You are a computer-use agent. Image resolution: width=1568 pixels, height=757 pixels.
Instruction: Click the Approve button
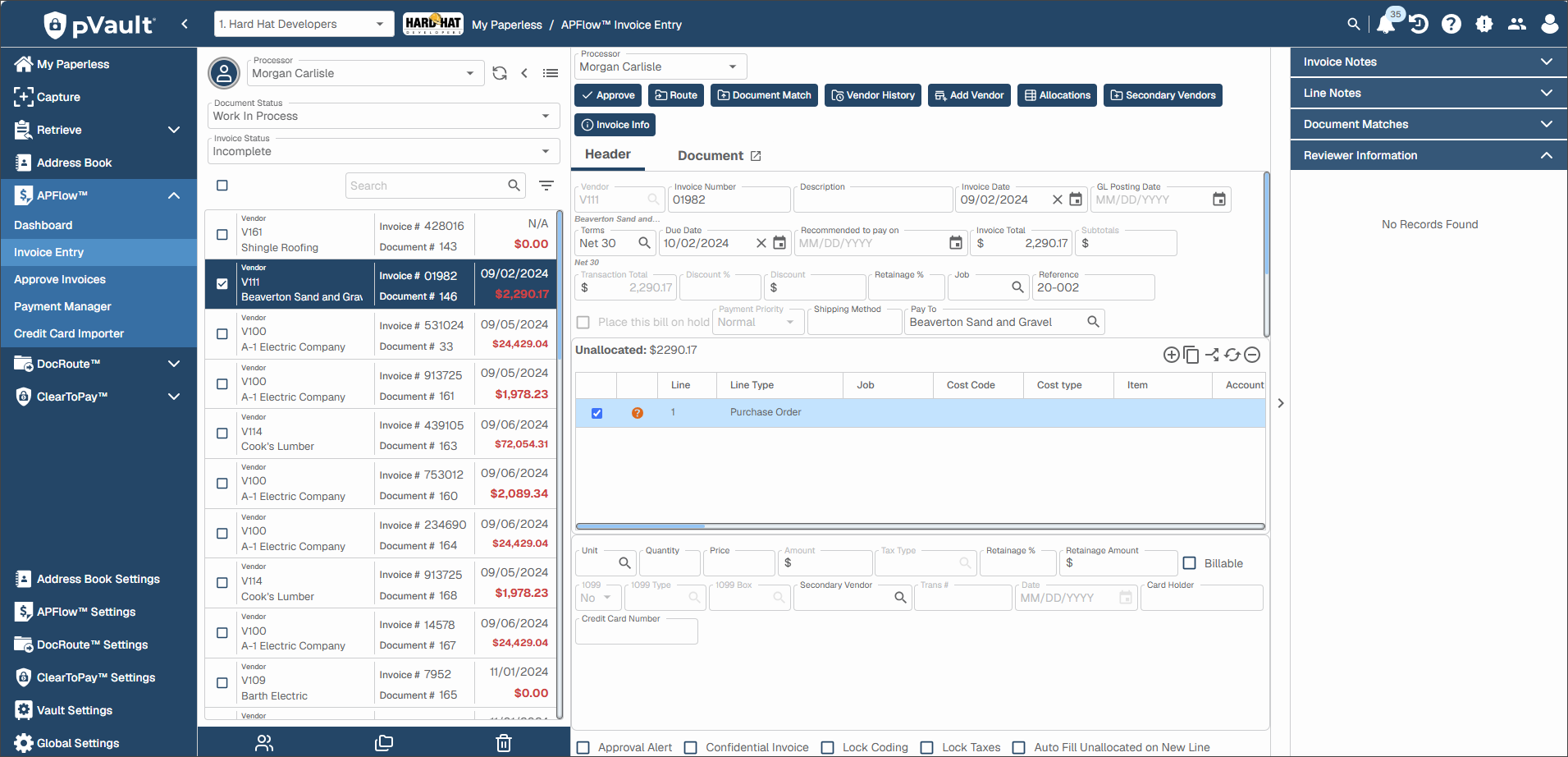[x=608, y=95]
